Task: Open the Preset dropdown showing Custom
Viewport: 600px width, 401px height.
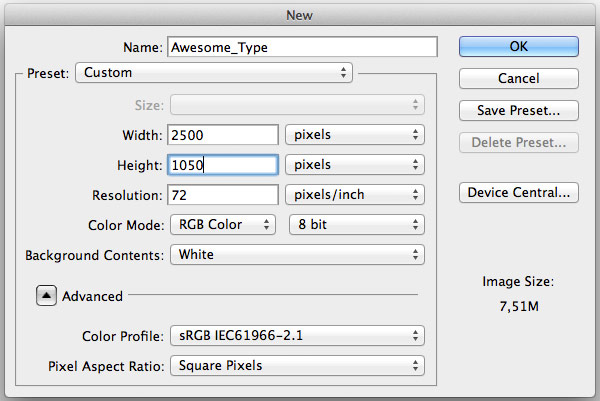Action: pos(214,73)
